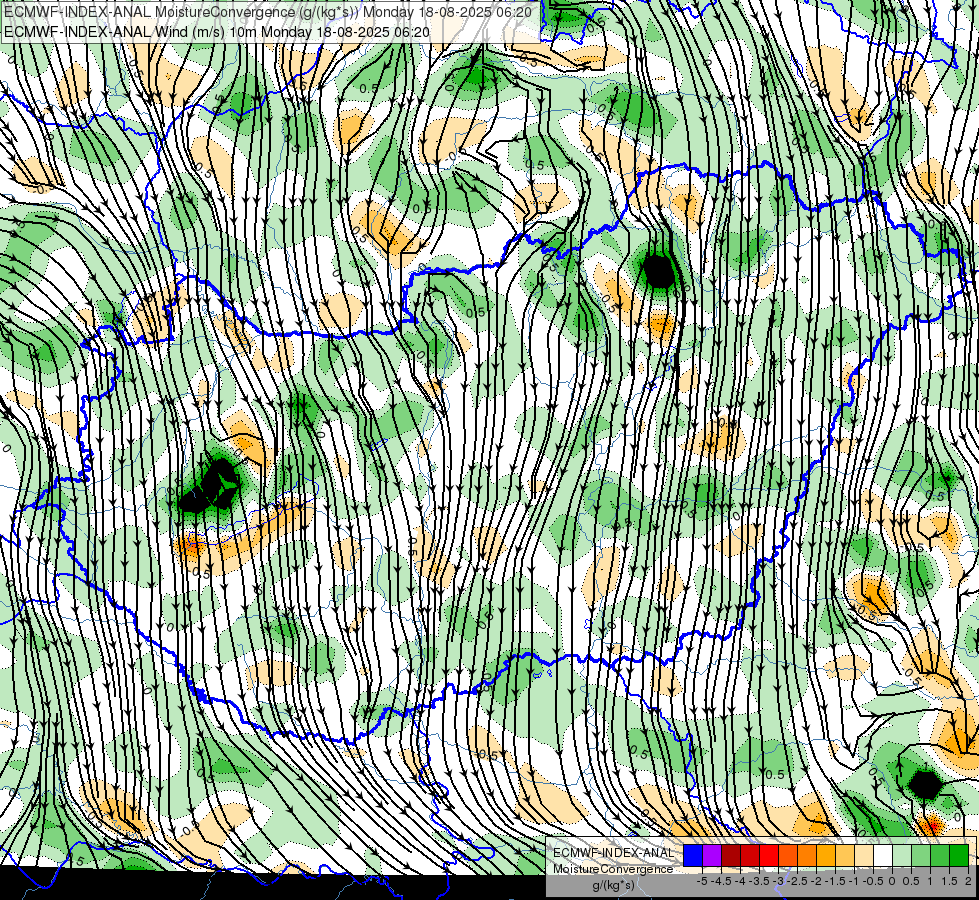Click the 'MoistureConvergence' label in legend box

coord(613,869)
